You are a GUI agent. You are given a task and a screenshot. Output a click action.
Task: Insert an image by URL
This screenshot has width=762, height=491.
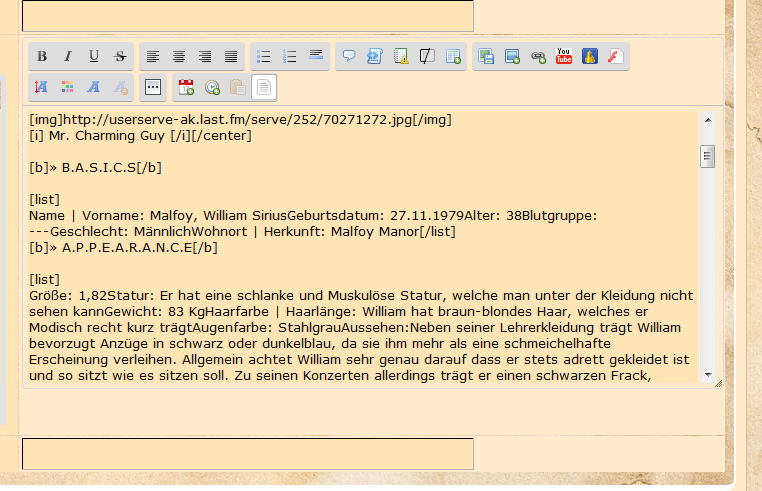click(512, 56)
